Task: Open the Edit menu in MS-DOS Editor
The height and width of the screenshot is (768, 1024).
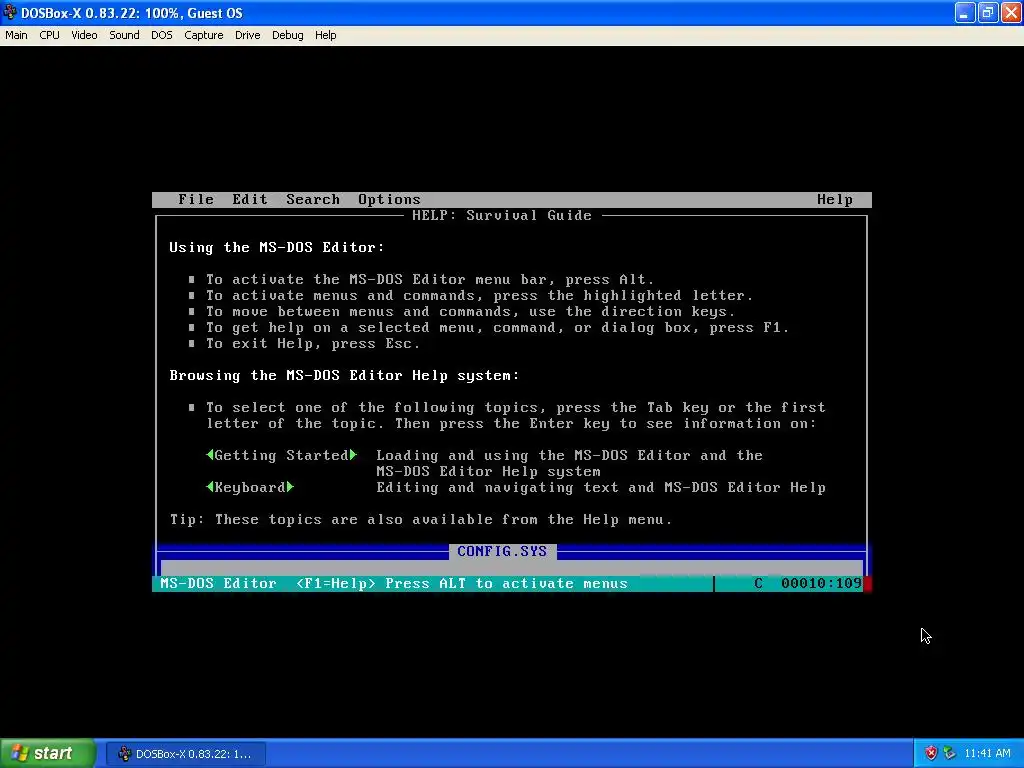Action: coord(250,200)
